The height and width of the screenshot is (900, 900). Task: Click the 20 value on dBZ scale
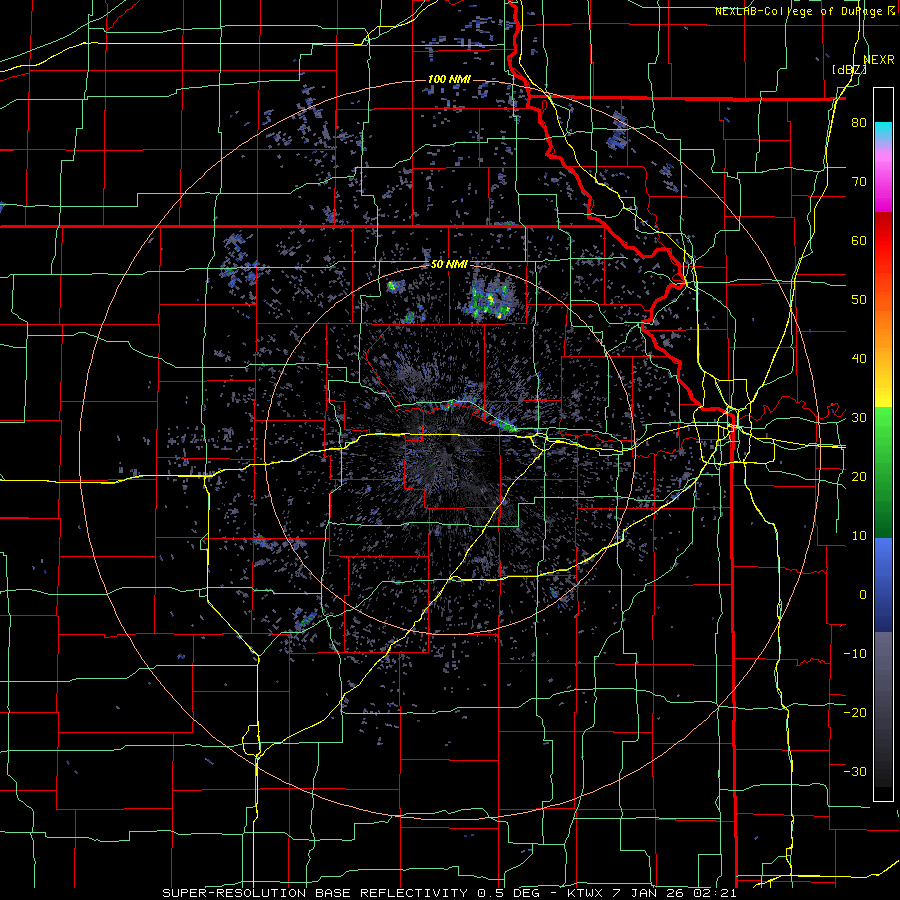(x=859, y=477)
